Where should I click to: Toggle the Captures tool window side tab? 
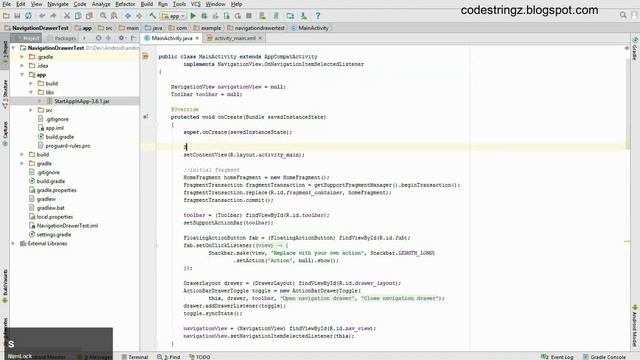click(x=5, y=133)
